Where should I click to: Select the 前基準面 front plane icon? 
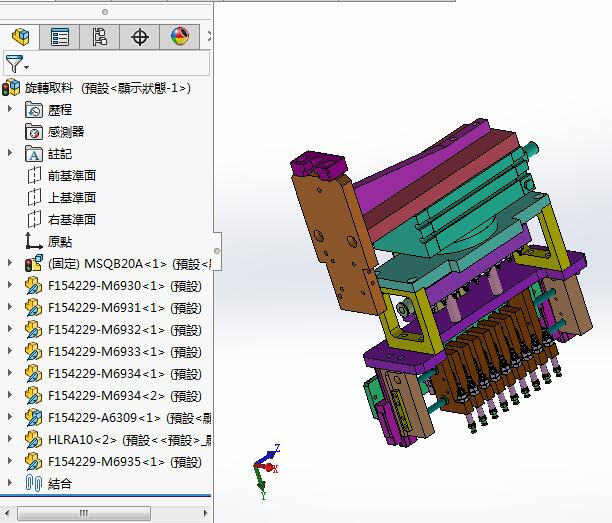[34, 176]
